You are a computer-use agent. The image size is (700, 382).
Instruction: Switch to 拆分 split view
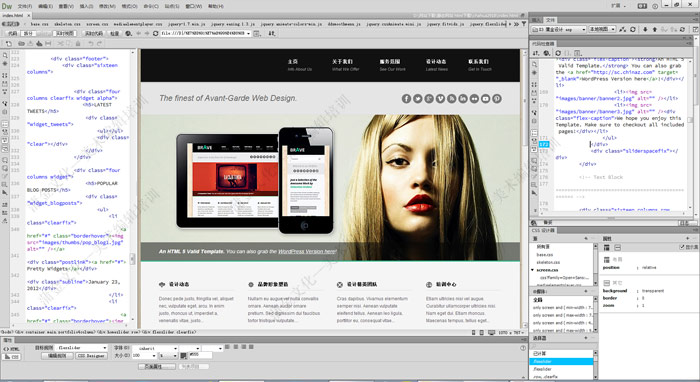click(x=28, y=33)
